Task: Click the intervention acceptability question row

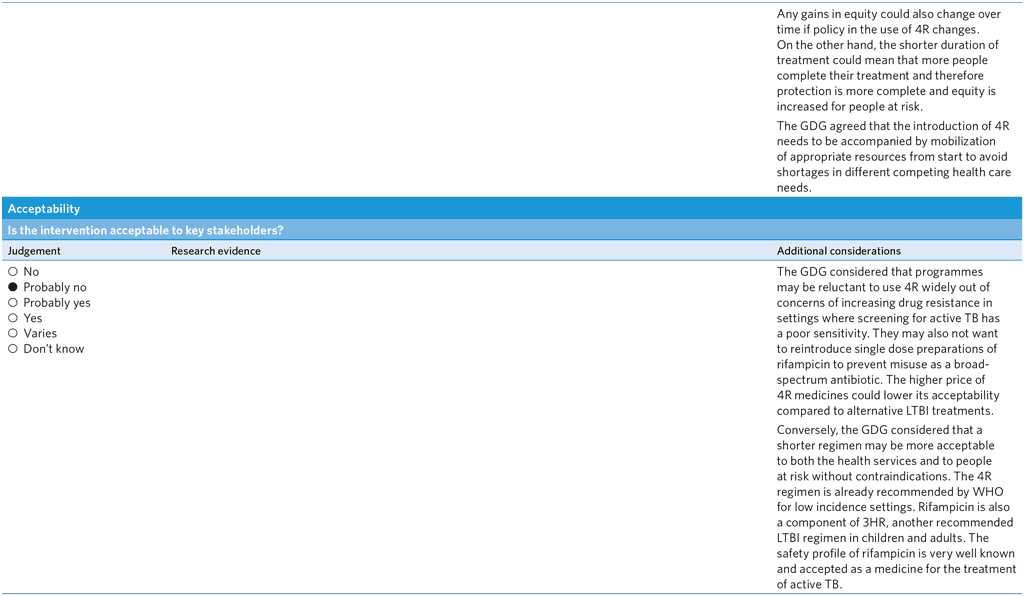Action: [x=145, y=231]
